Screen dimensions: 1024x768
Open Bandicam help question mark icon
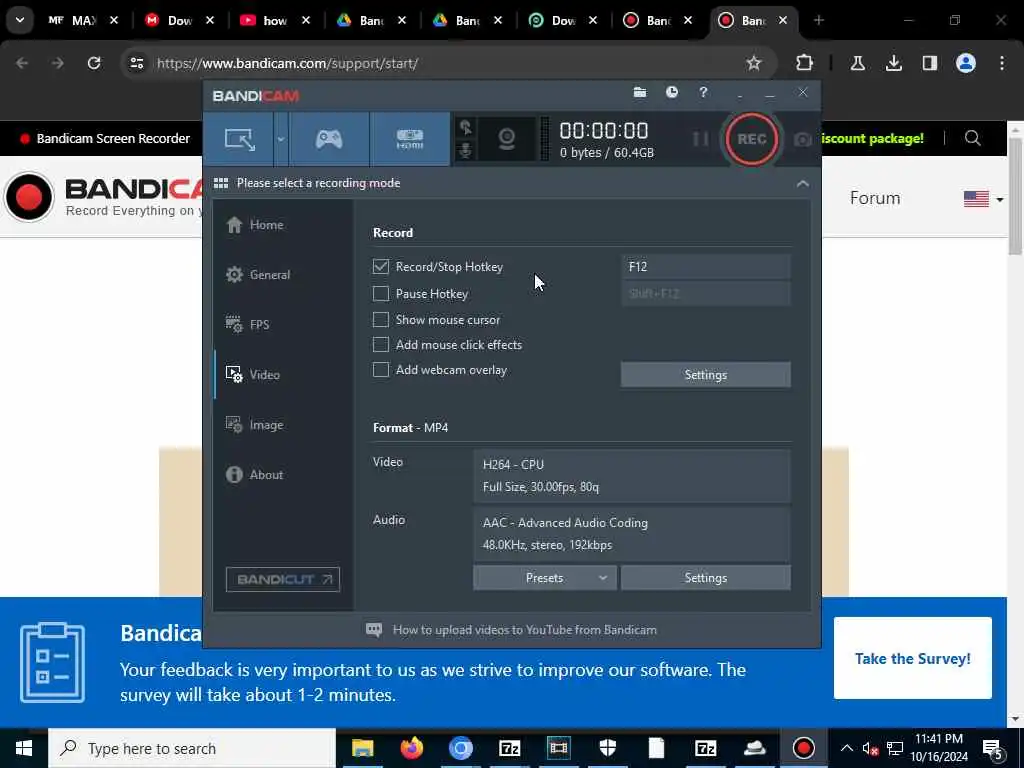click(x=703, y=92)
